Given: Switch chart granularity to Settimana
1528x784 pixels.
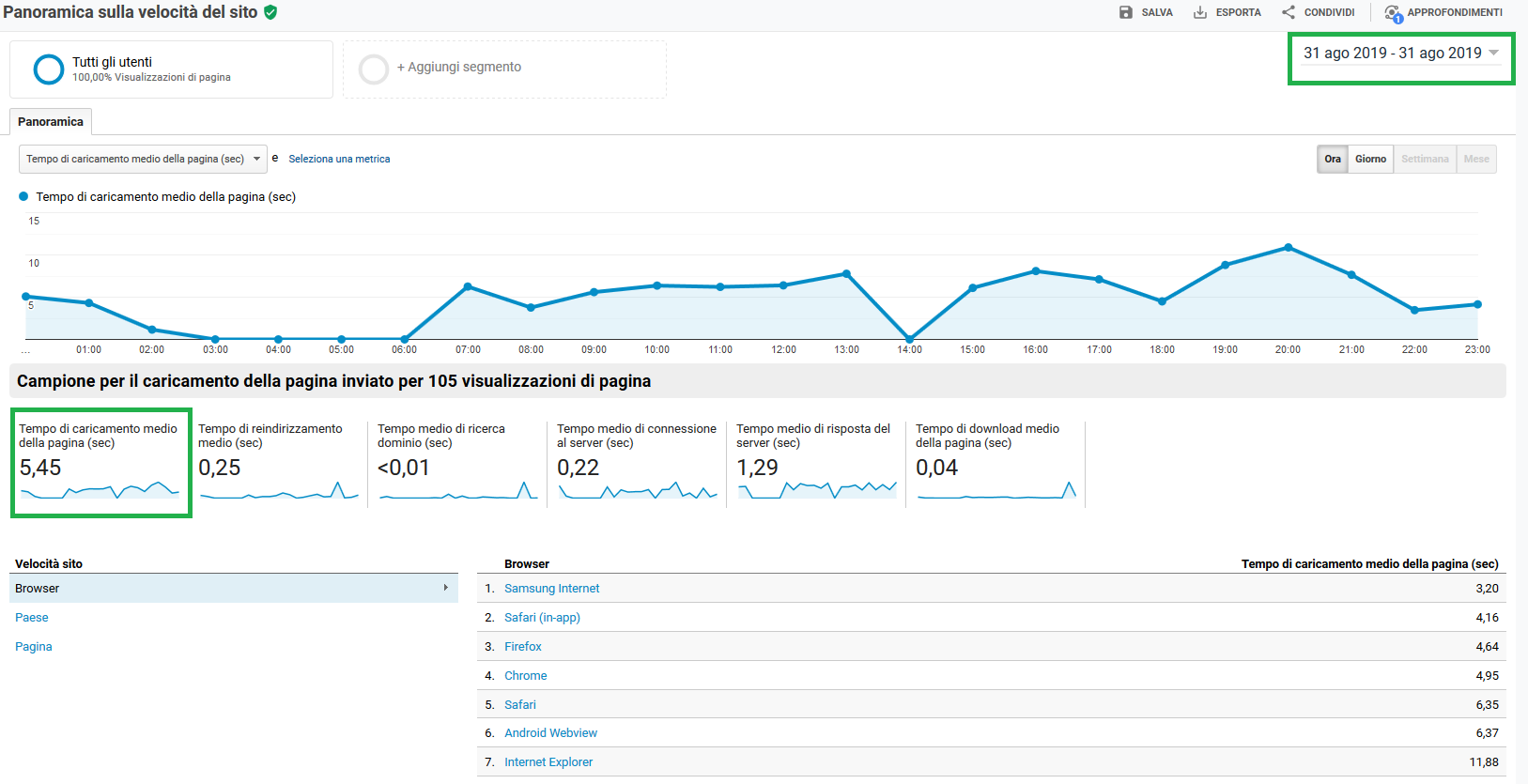Looking at the screenshot, I should (x=1425, y=159).
